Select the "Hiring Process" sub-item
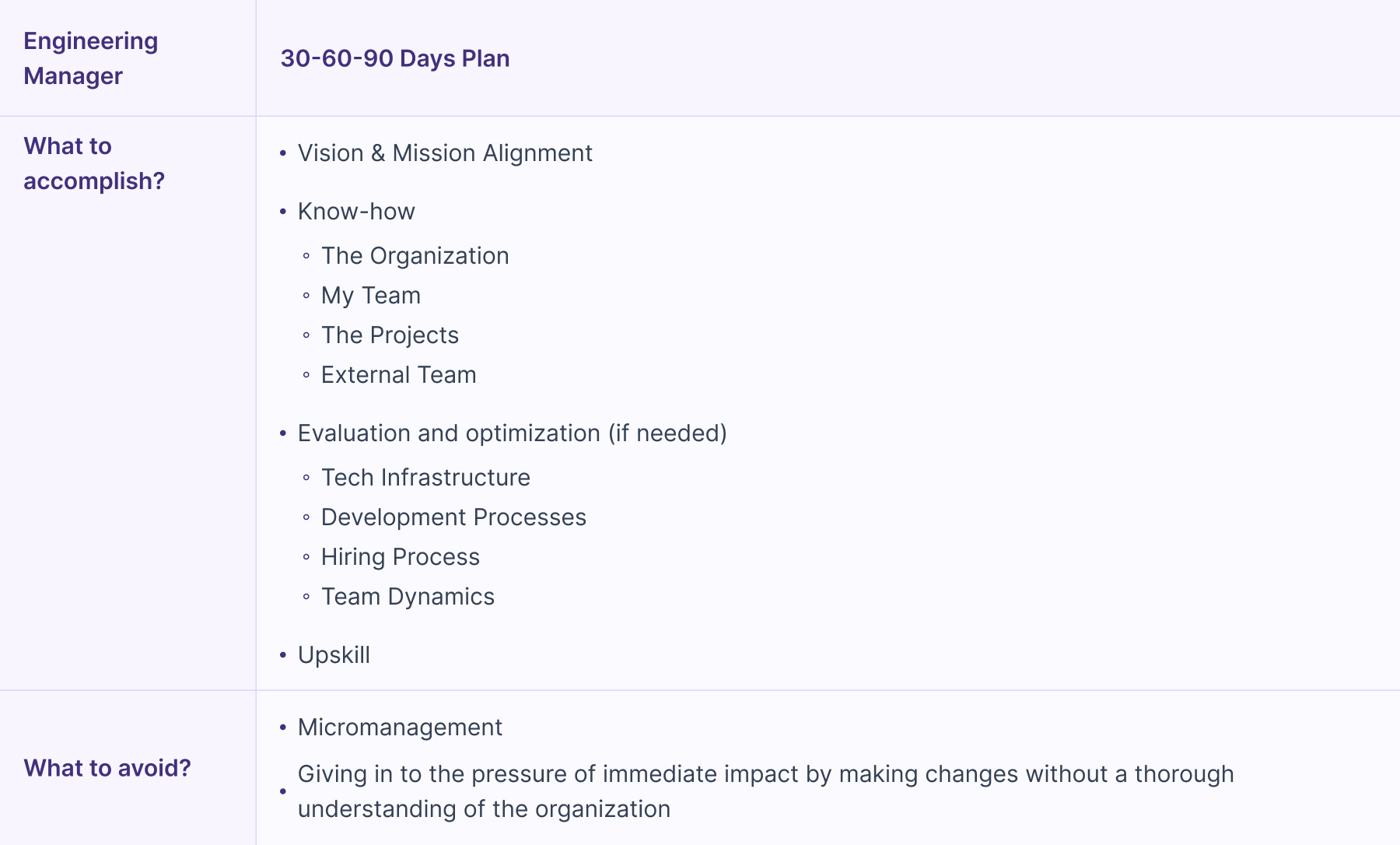Viewport: 1400px width, 845px height. click(x=401, y=557)
